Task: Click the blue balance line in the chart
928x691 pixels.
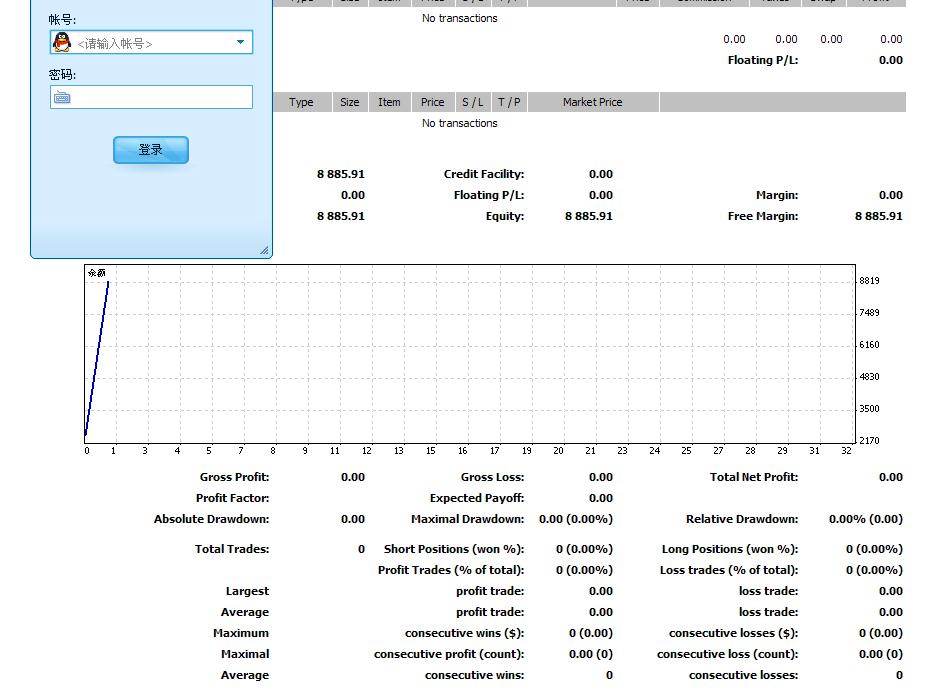Action: [x=97, y=360]
